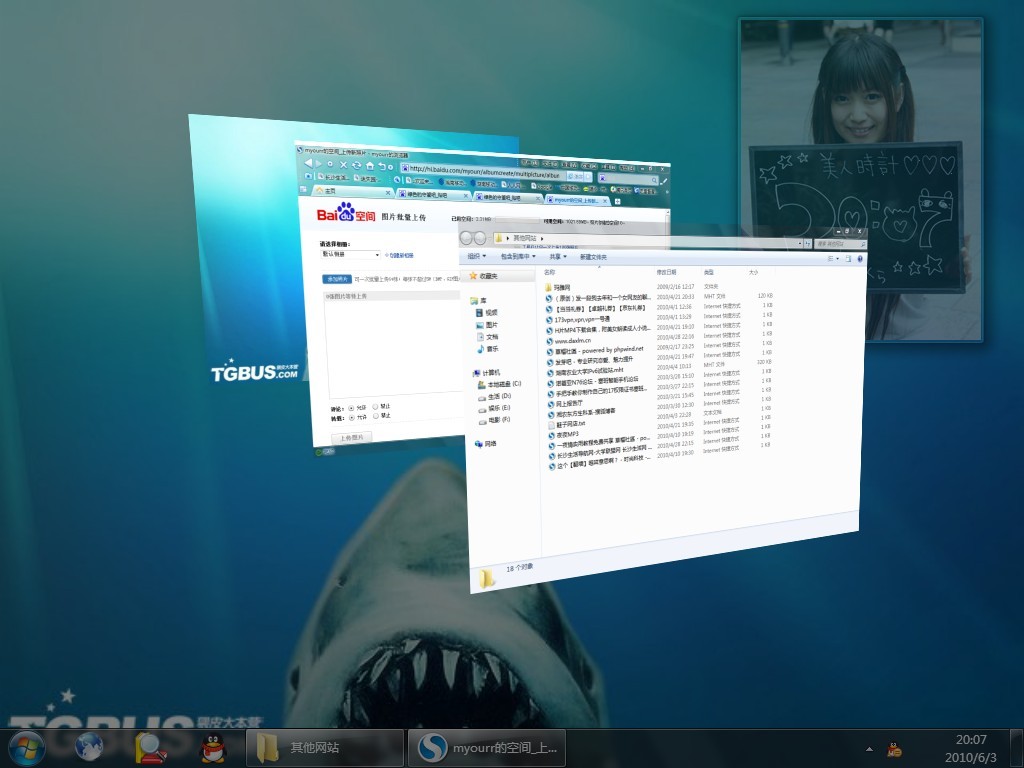Switch to the myourr的空间 taskbar button
The image size is (1024, 768).
pyautogui.click(x=487, y=747)
